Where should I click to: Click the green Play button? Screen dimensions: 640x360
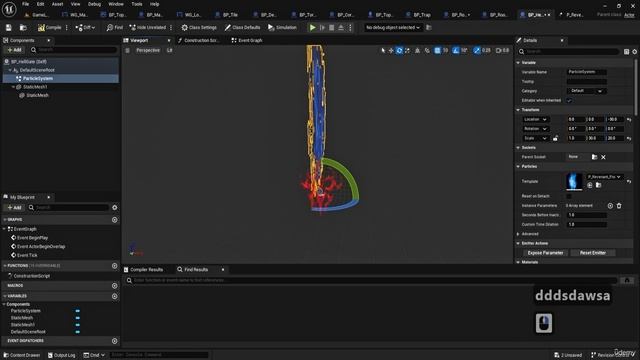[312, 27]
